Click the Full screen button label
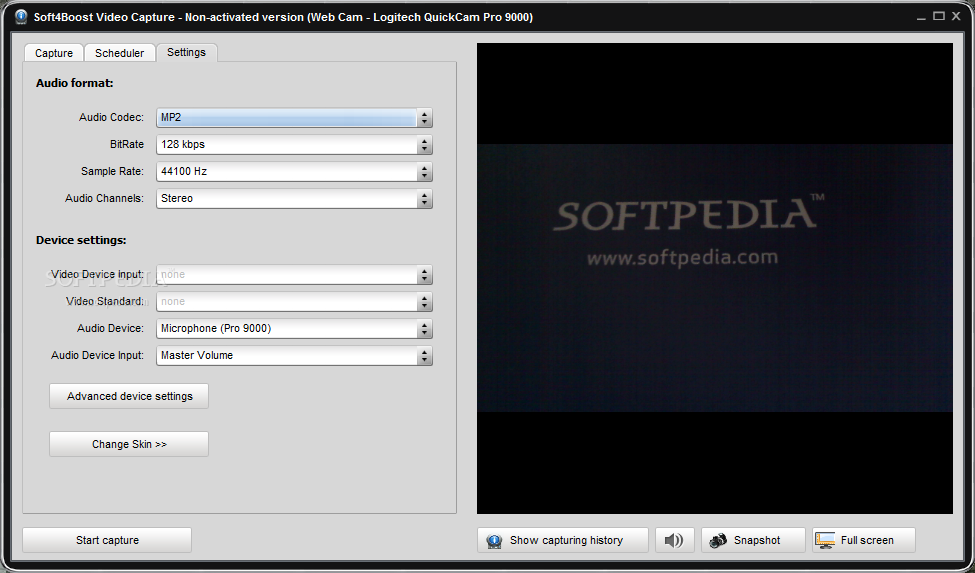The height and width of the screenshot is (573, 975). click(867, 540)
